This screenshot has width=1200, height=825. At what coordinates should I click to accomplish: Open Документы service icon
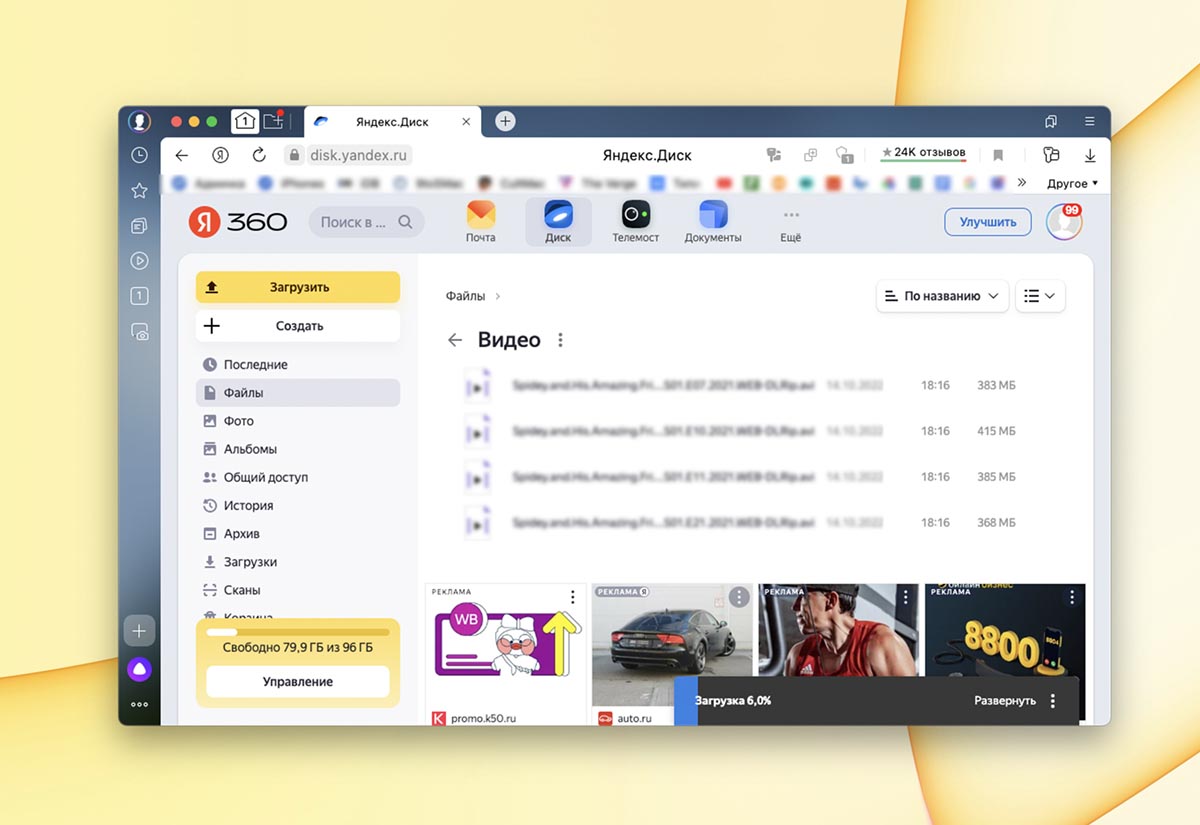point(713,221)
